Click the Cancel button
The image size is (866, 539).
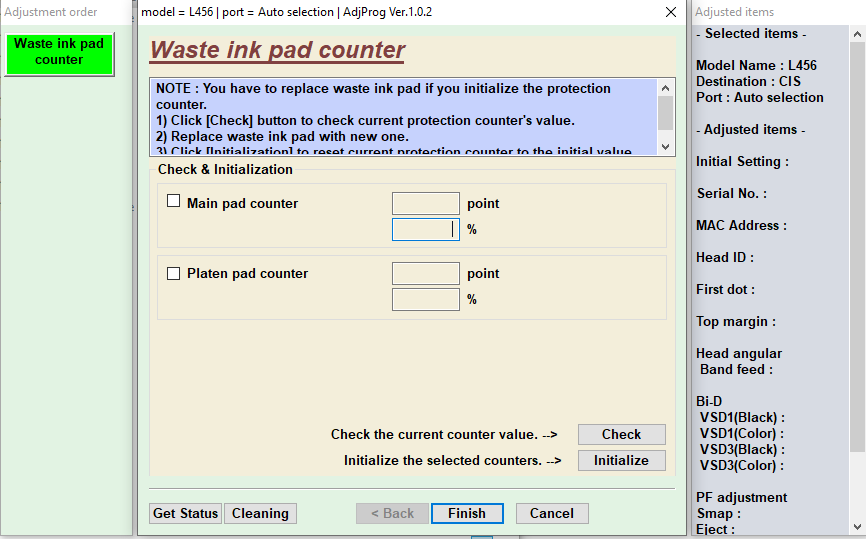(552, 513)
